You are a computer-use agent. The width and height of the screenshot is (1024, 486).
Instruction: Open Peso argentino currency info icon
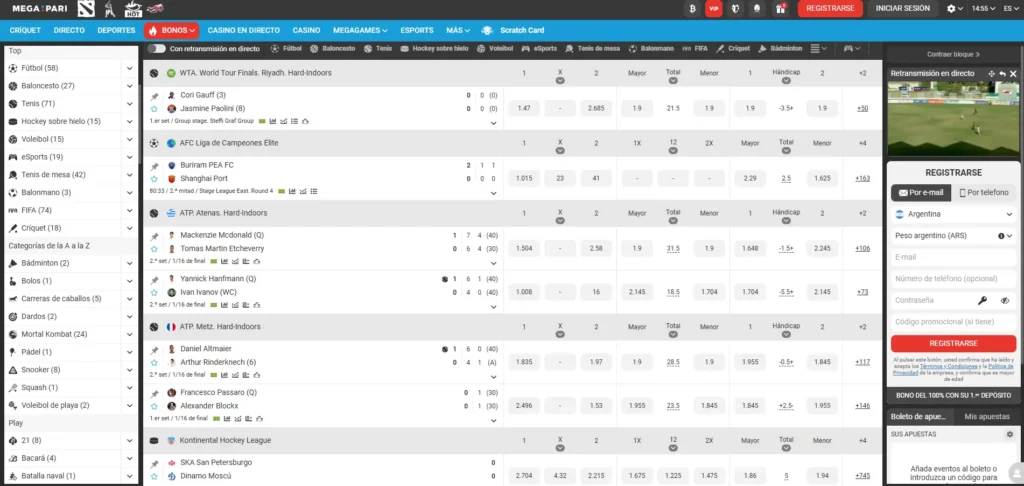(x=1001, y=236)
